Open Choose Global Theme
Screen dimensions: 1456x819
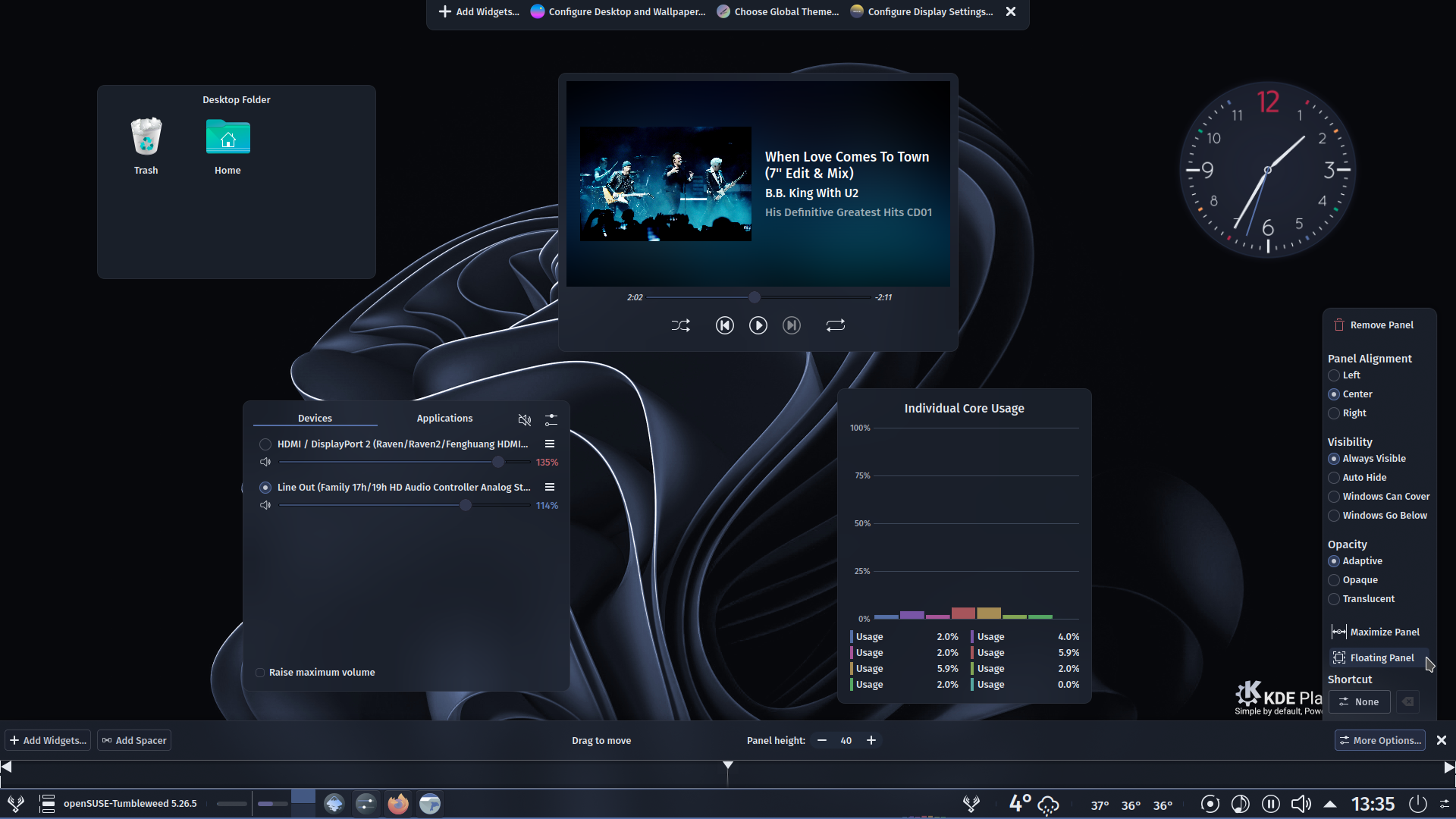pyautogui.click(x=778, y=11)
